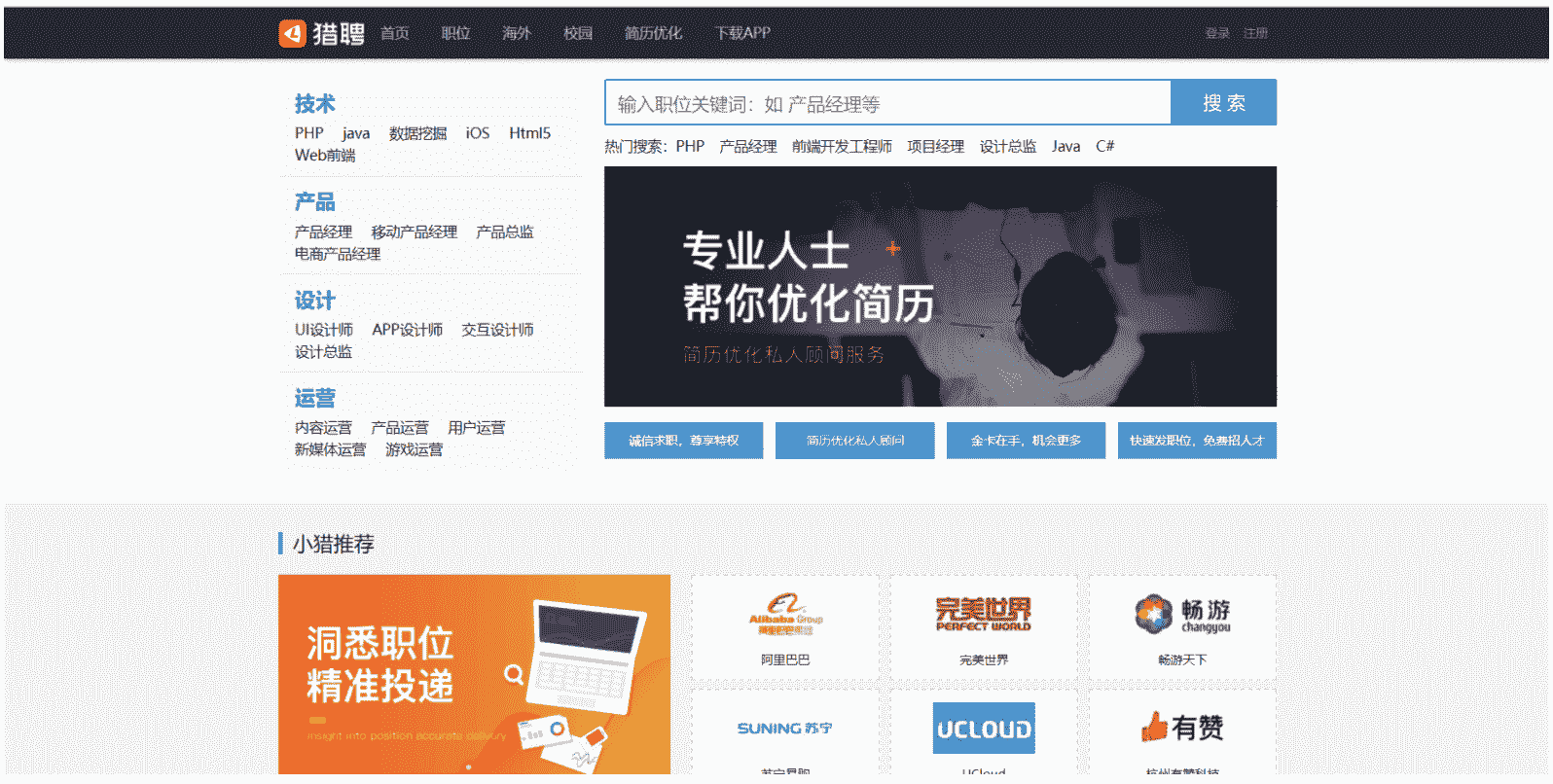Choose the 数据挖掘 category link
Screen dimensions: 1553x784
417,133
